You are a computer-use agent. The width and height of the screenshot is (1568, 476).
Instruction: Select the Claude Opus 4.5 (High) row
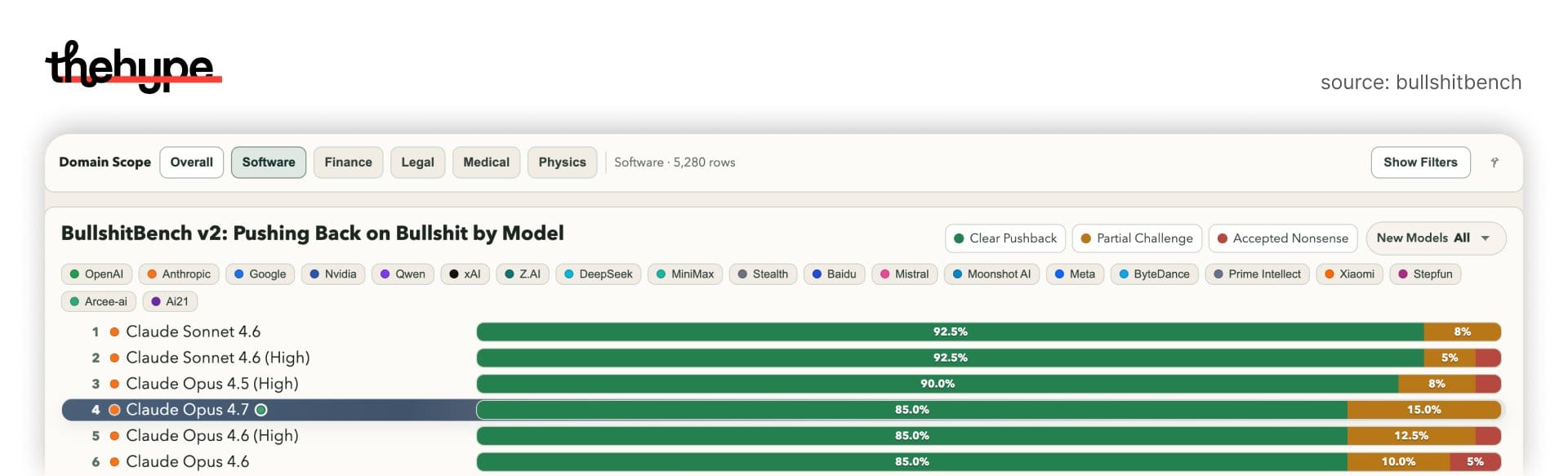(782, 384)
